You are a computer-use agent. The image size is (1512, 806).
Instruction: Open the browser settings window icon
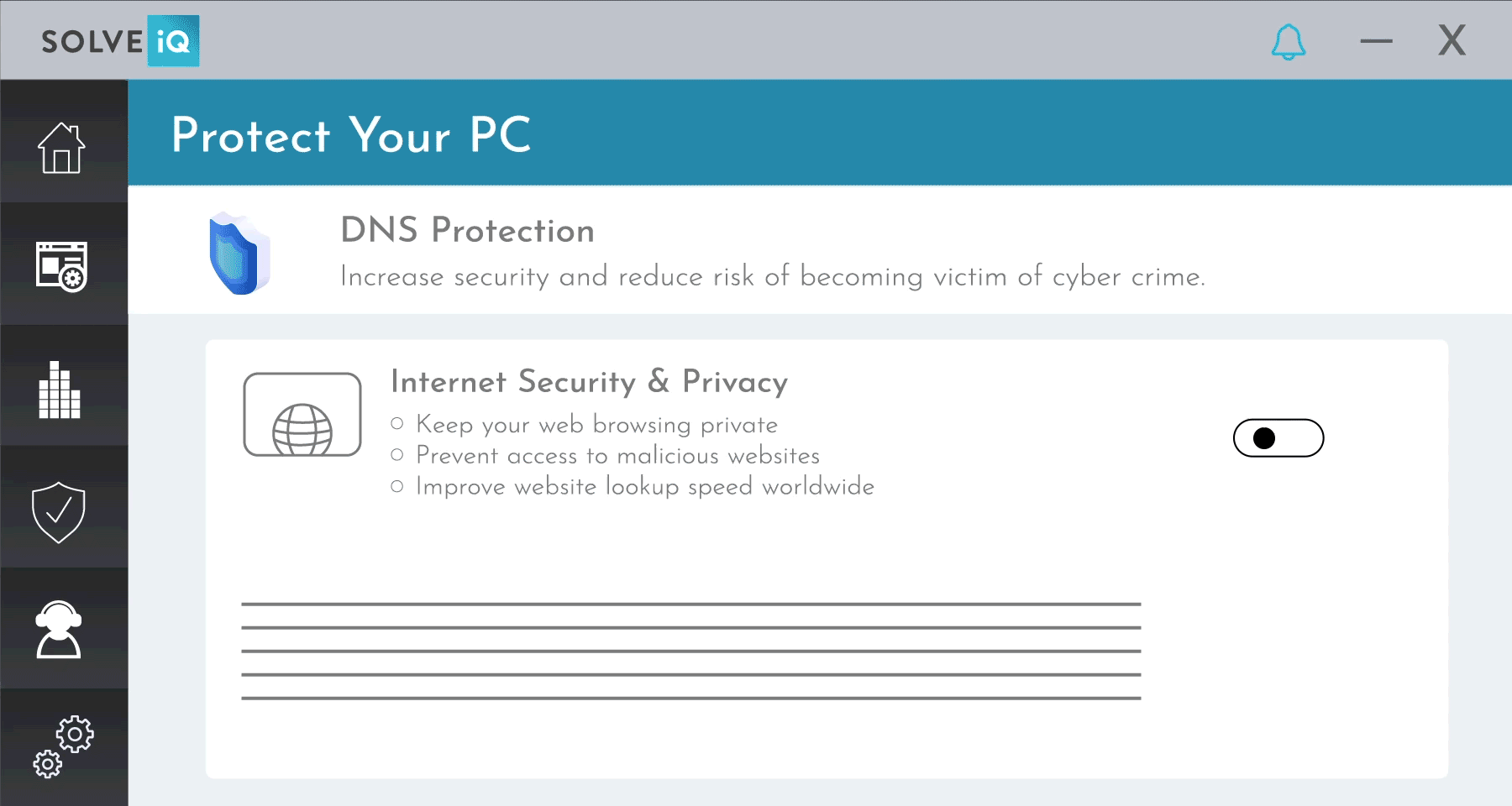coord(61,267)
